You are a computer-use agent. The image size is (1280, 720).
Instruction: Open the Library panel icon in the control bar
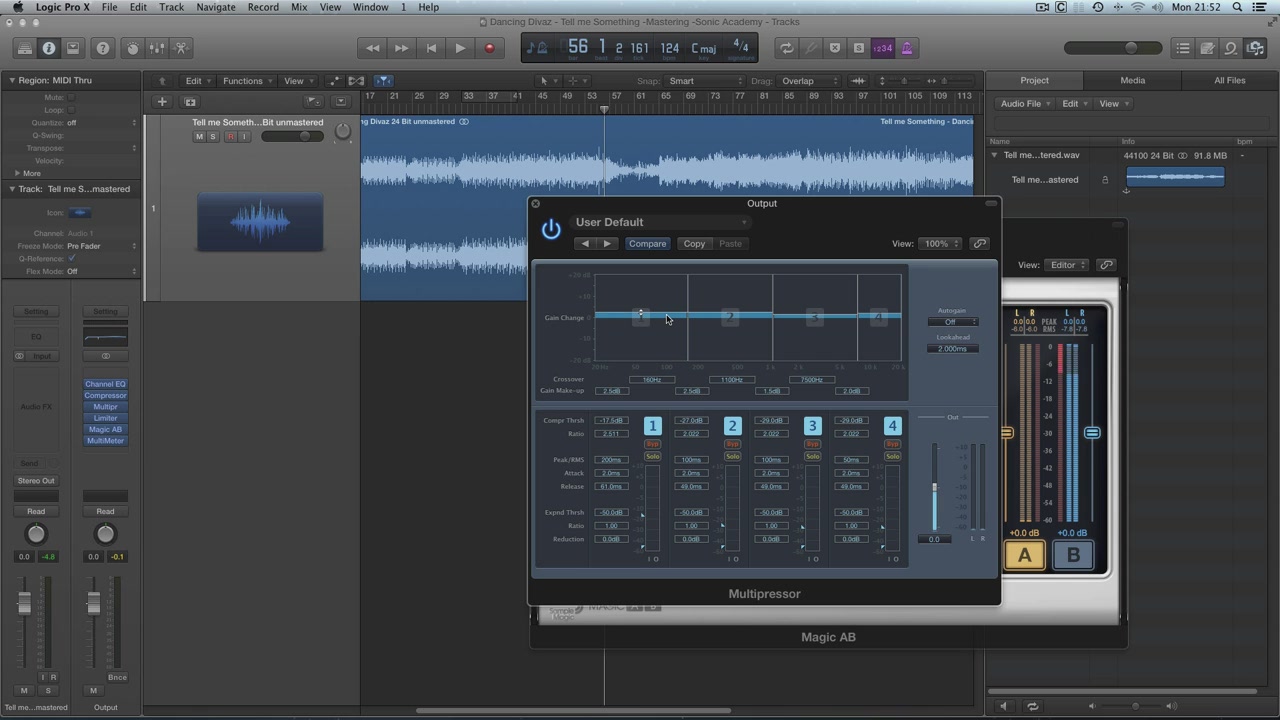click(x=24, y=48)
